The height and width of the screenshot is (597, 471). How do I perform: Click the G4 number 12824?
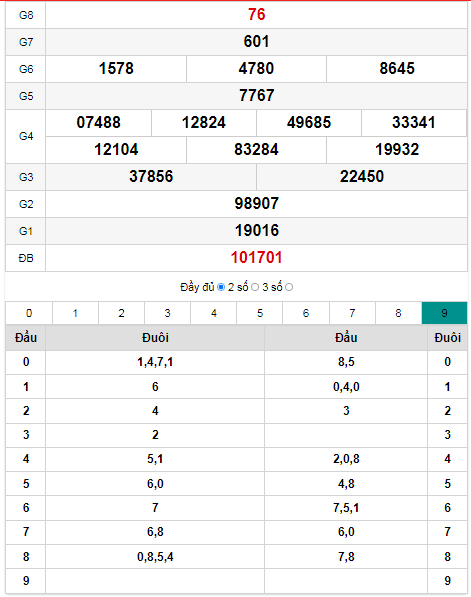[x=204, y=123]
